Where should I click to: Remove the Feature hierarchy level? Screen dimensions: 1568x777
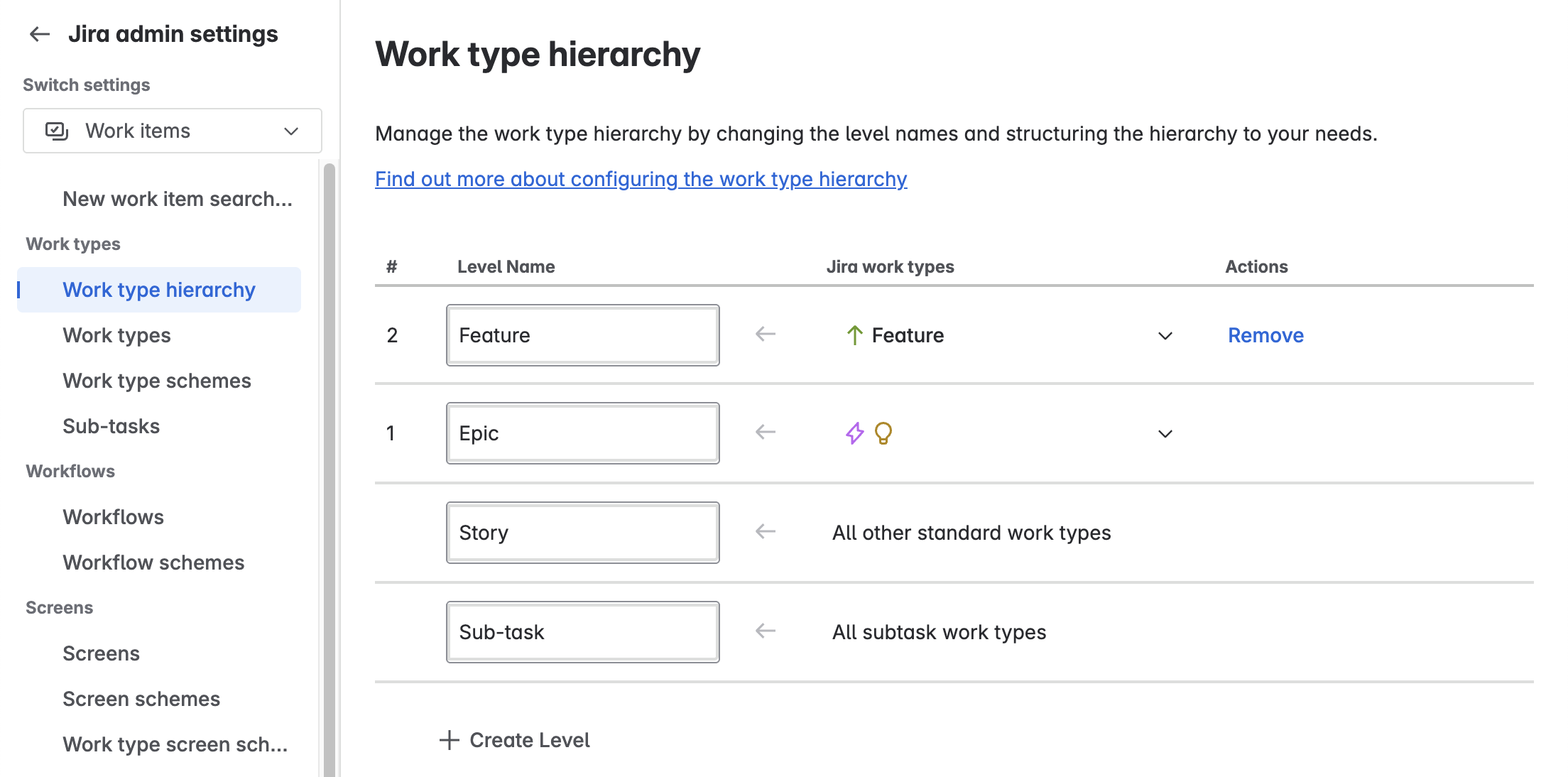pyautogui.click(x=1265, y=335)
